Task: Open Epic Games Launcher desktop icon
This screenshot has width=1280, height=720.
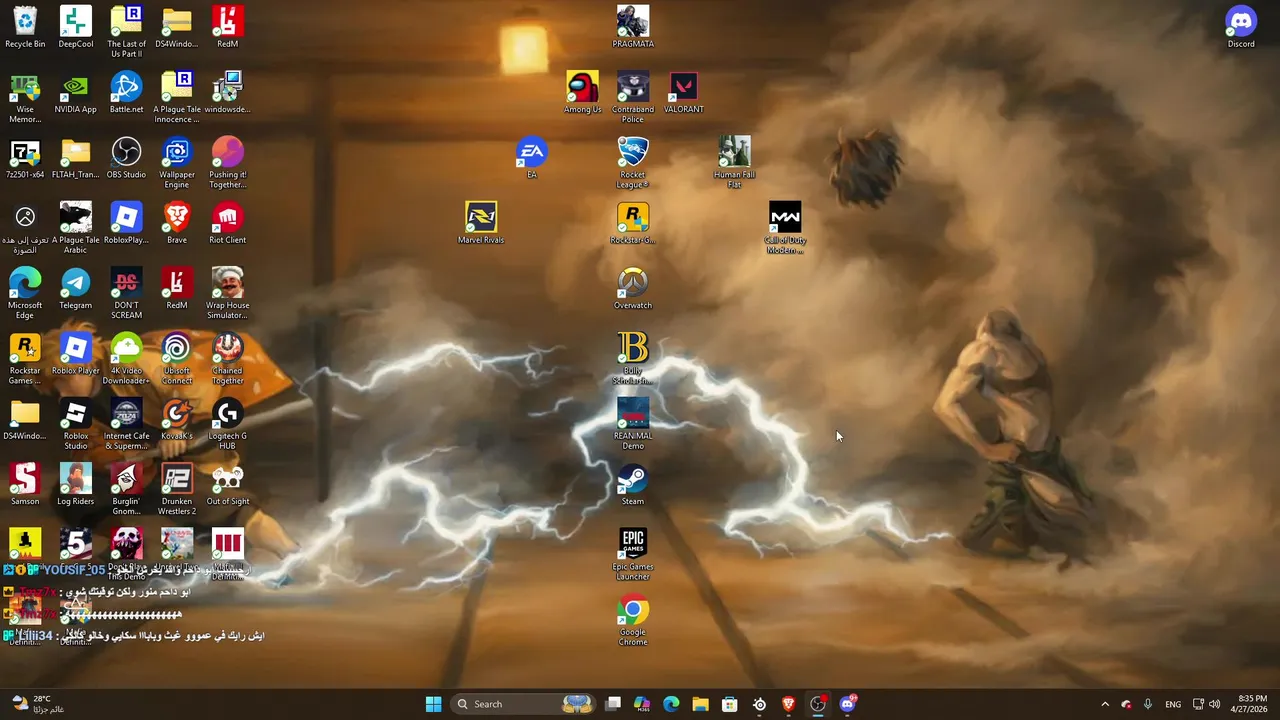Action: tap(633, 555)
